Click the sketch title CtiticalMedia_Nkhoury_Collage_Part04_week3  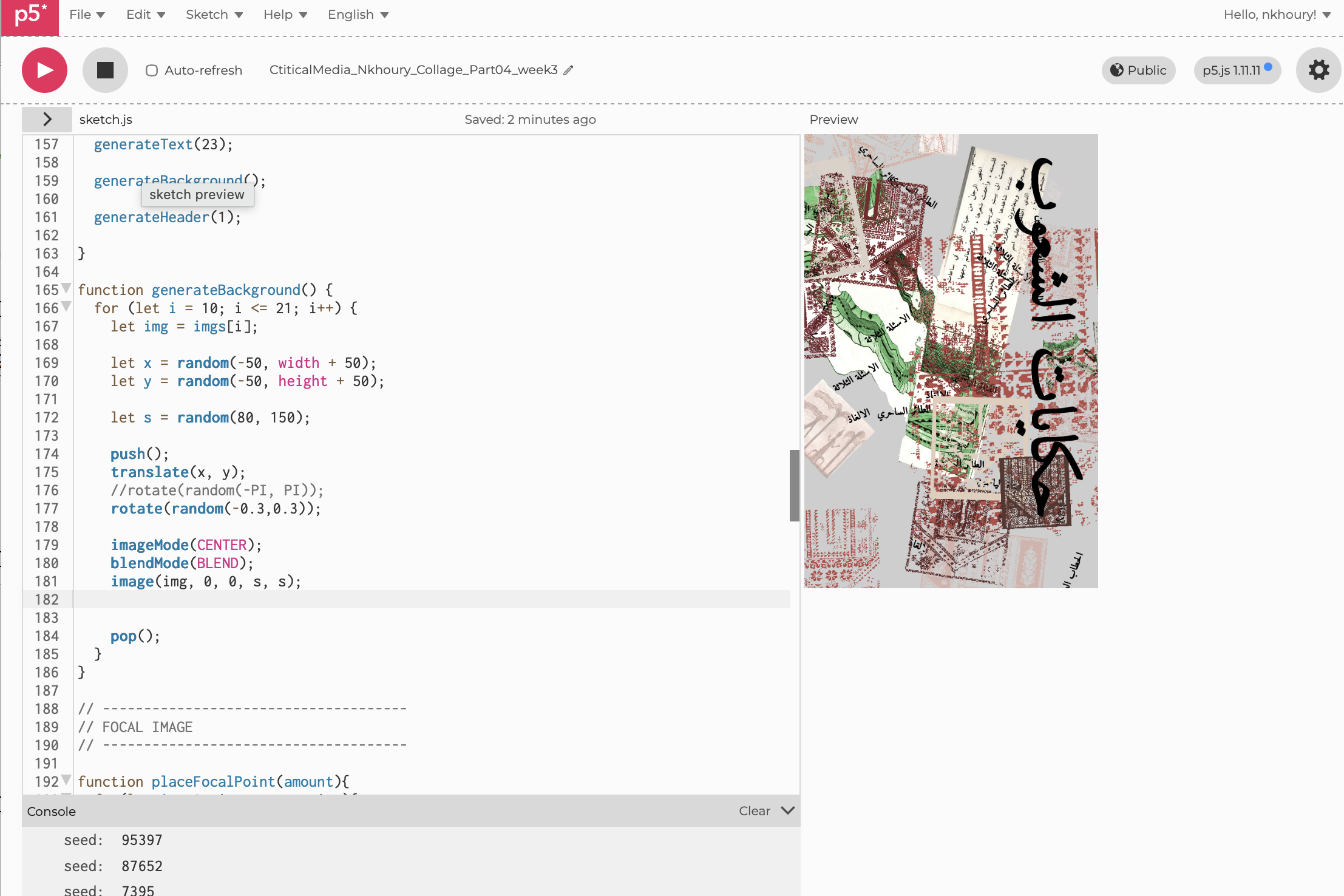413,70
